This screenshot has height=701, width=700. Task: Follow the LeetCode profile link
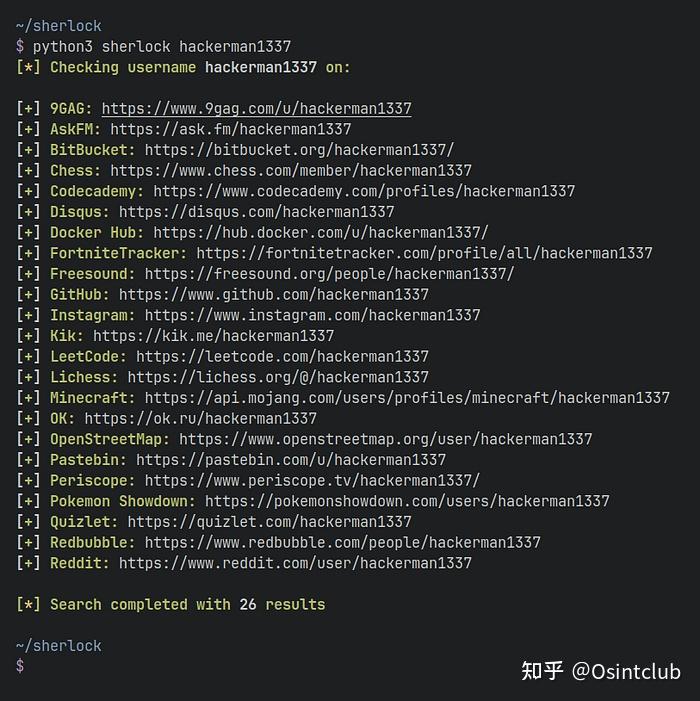[282, 356]
